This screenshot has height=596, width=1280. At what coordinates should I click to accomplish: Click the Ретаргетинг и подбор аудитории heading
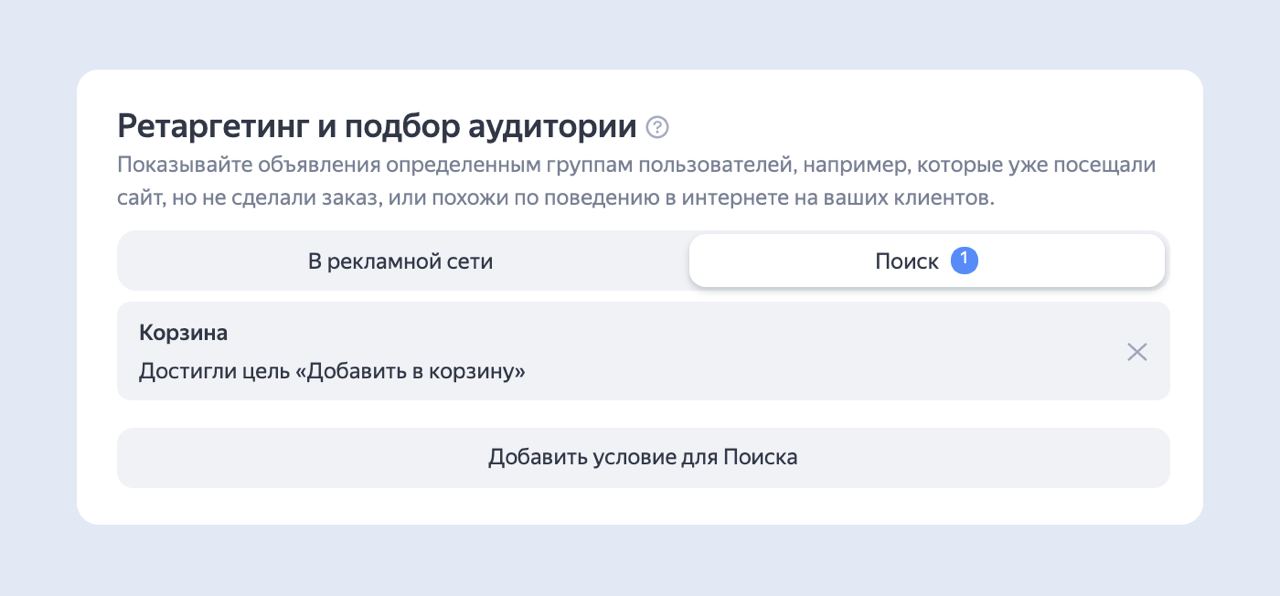[x=377, y=127]
